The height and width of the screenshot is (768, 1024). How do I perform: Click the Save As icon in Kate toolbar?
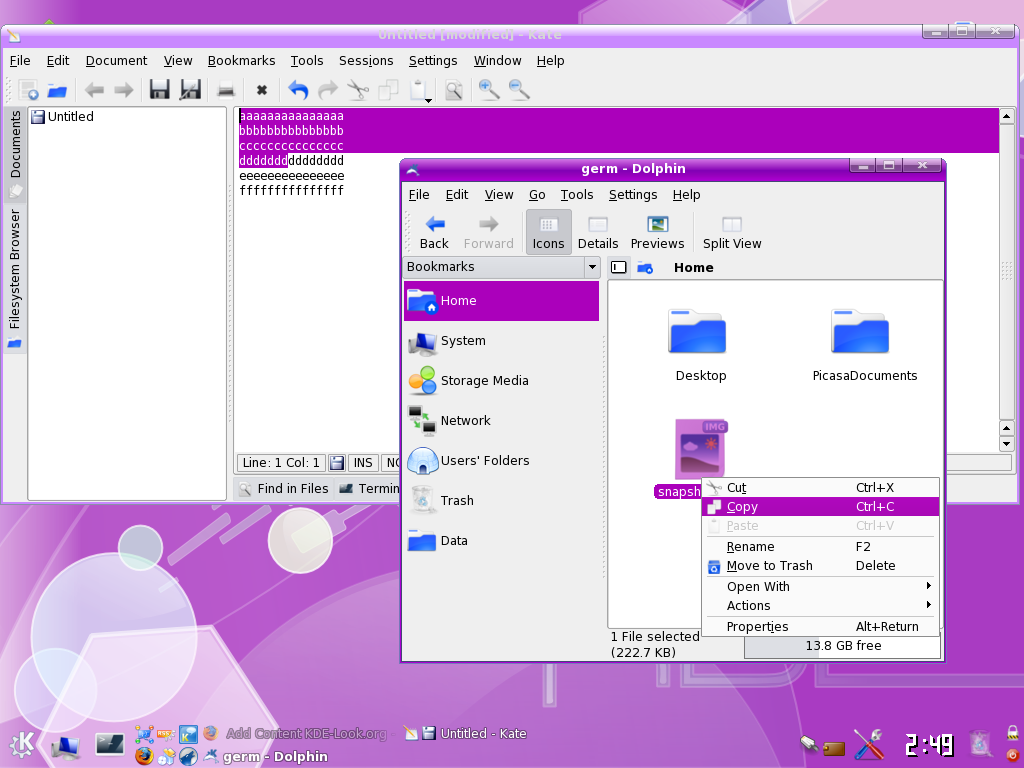(x=190, y=89)
